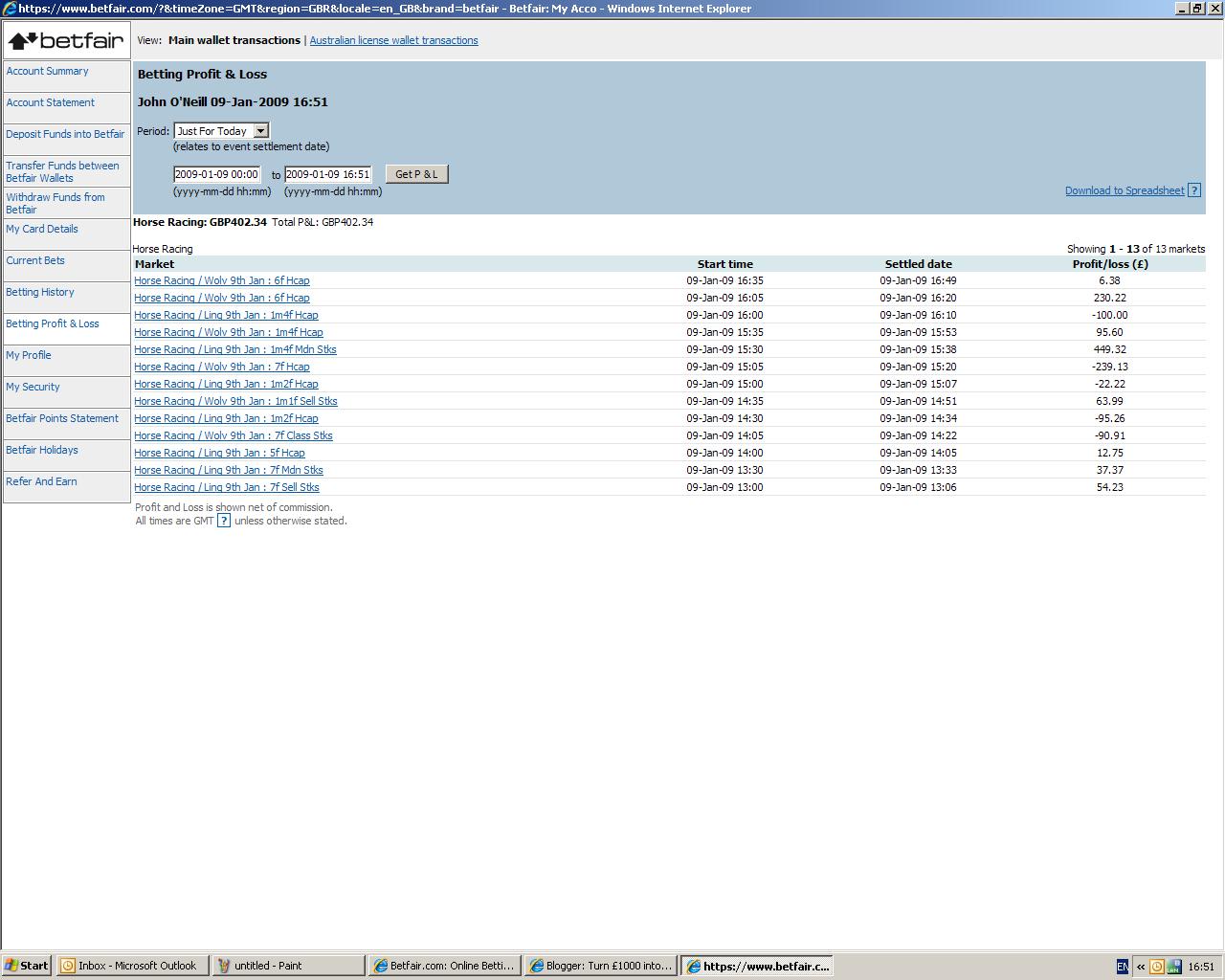Switch to Inbox - Microsoft Outlook taskbar item

tap(132, 966)
